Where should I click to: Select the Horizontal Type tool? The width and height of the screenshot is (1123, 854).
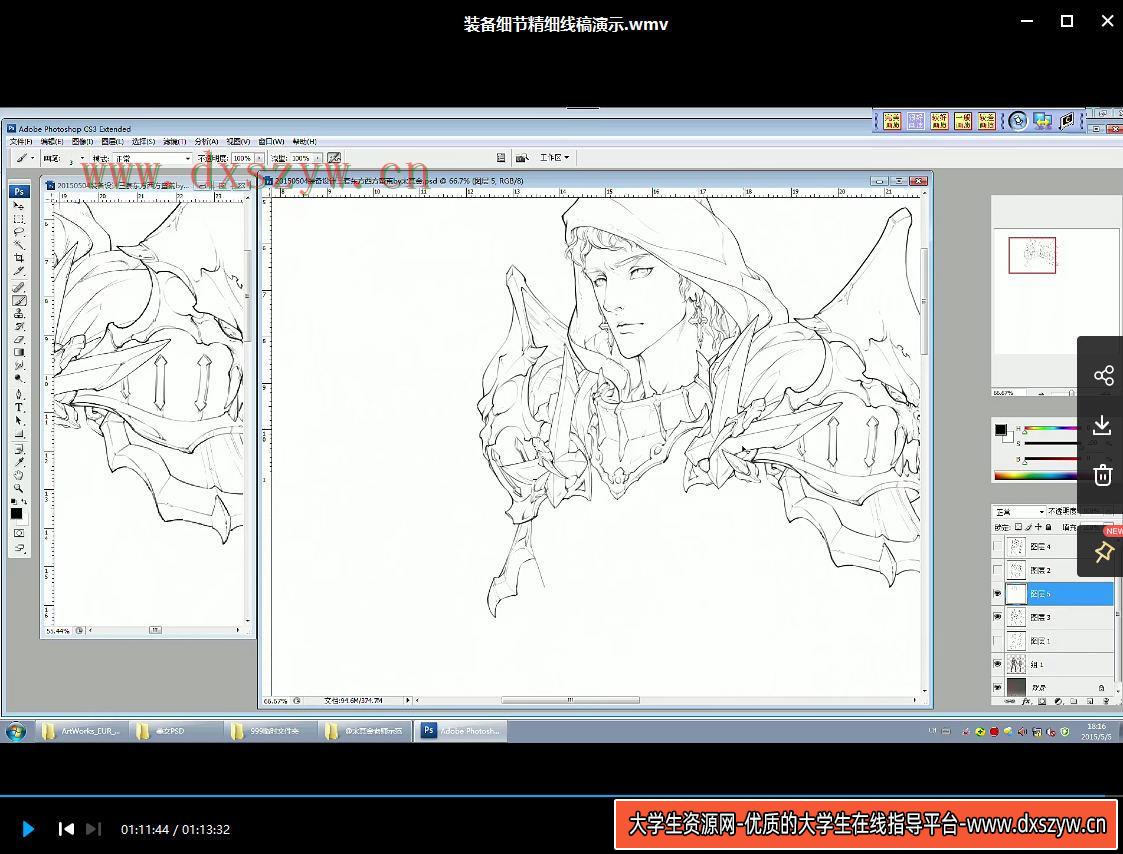(x=19, y=407)
